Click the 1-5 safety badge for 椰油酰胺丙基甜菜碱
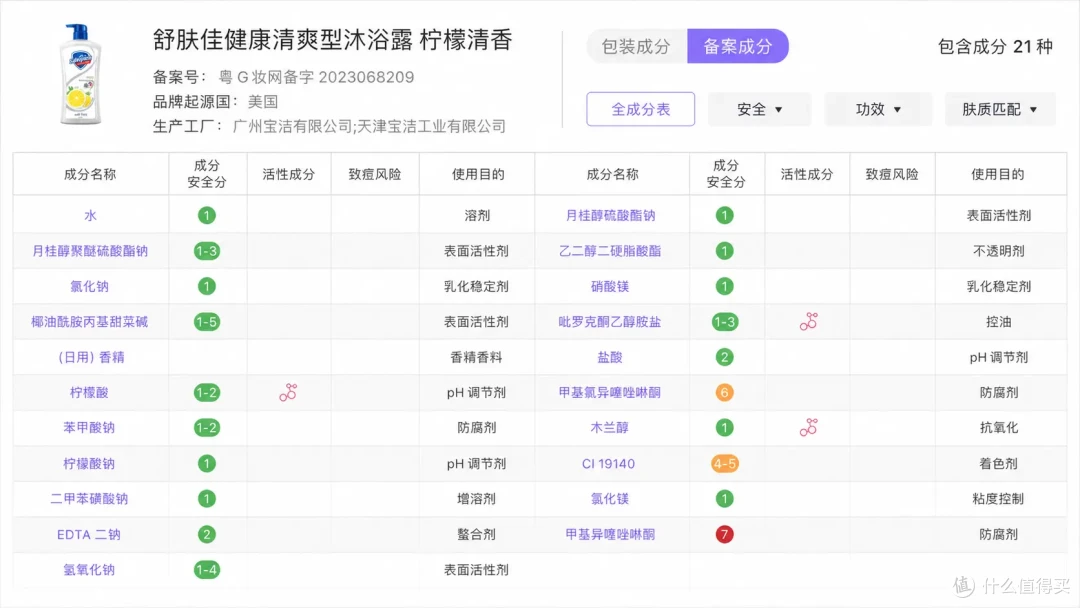Image resolution: width=1080 pixels, height=608 pixels. (207, 322)
